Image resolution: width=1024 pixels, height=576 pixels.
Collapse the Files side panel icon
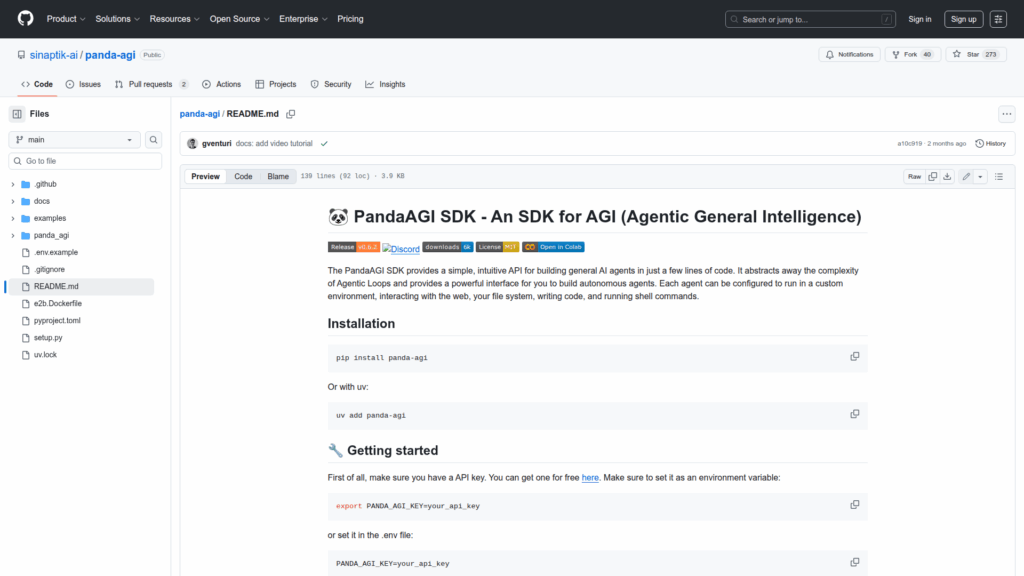point(17,114)
